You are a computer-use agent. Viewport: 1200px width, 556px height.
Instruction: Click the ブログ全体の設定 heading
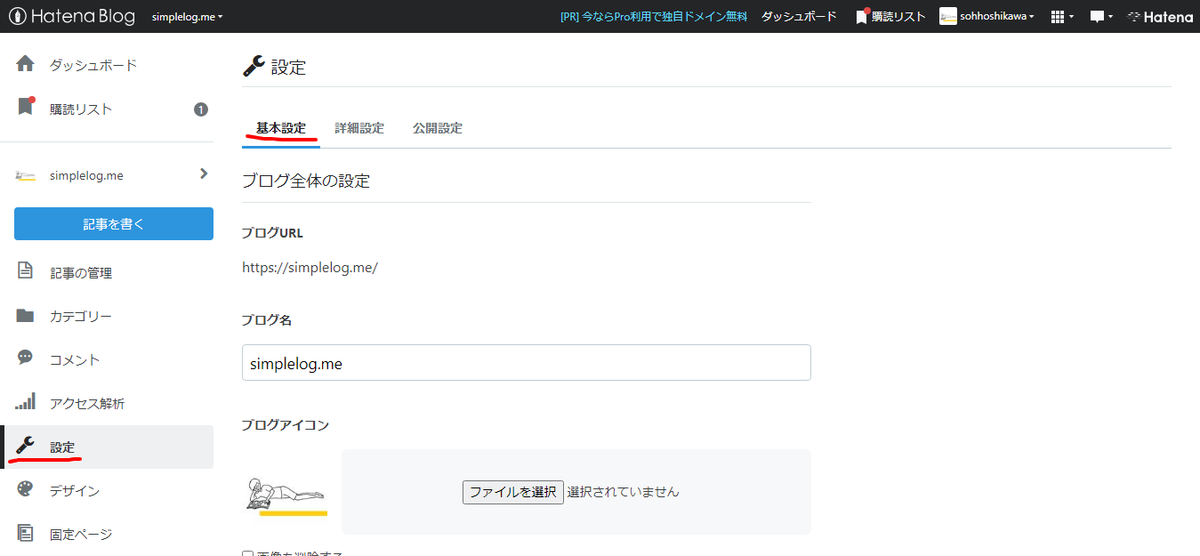click(306, 181)
